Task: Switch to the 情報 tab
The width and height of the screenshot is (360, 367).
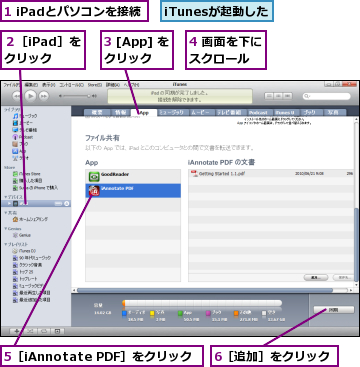Action: tap(120, 113)
